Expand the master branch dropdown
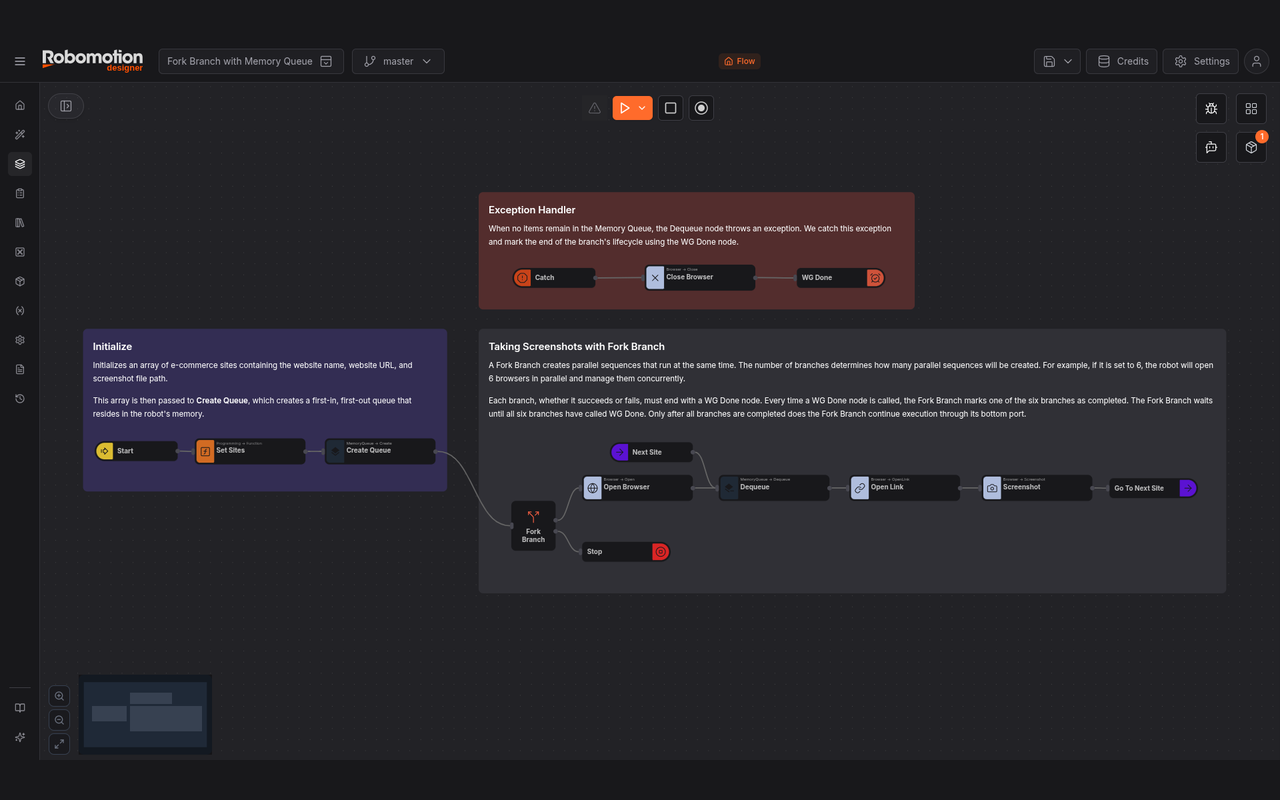 pyautogui.click(x=398, y=61)
